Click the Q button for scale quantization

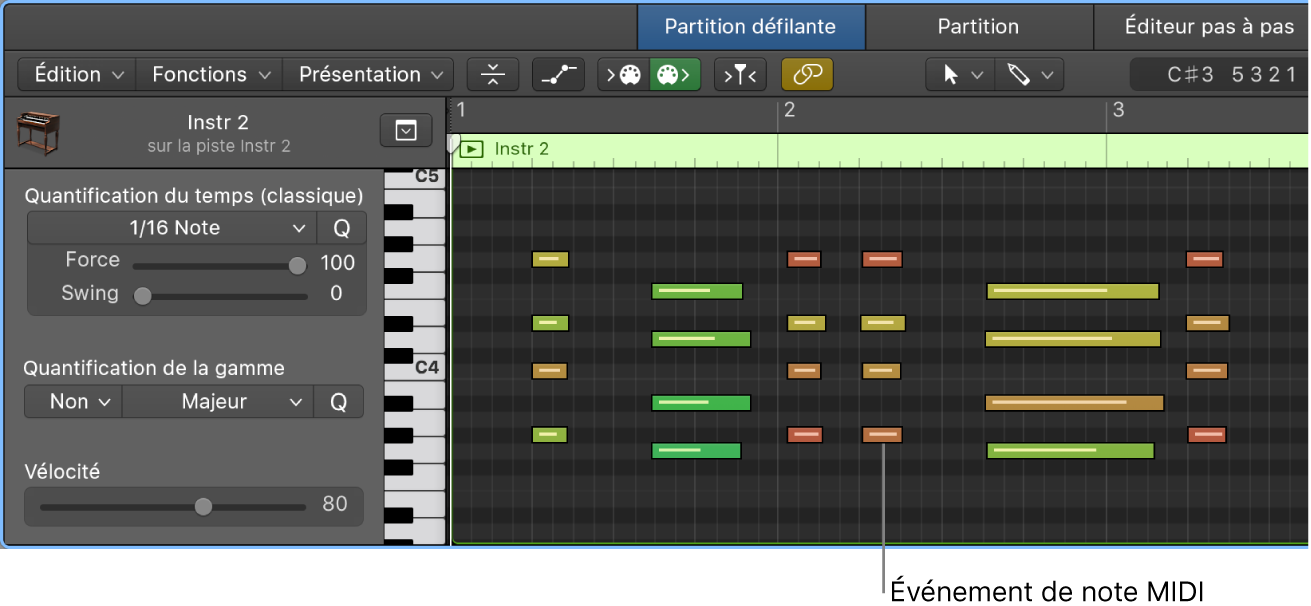[341, 401]
